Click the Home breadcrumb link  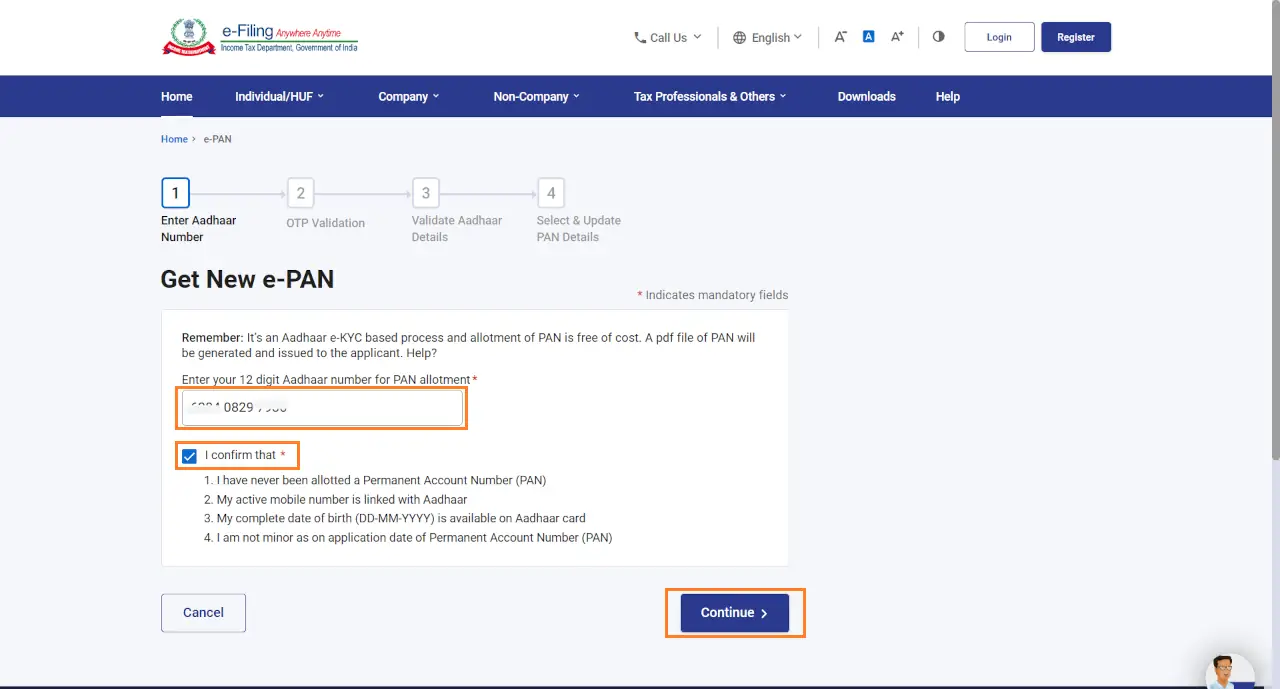pyautogui.click(x=174, y=139)
